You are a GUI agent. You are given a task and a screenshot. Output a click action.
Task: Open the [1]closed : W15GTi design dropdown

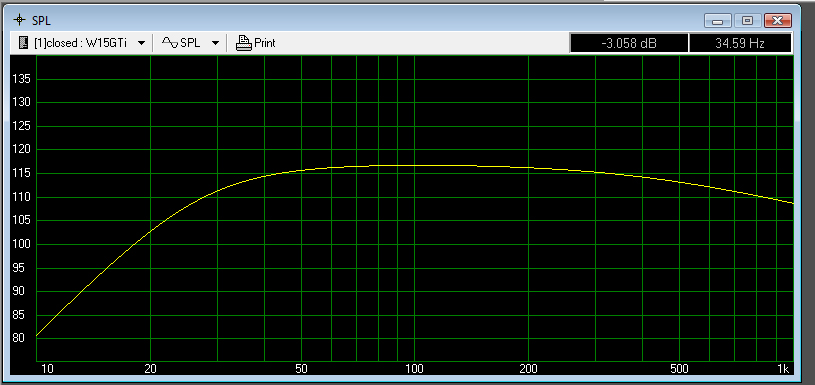click(x=141, y=43)
